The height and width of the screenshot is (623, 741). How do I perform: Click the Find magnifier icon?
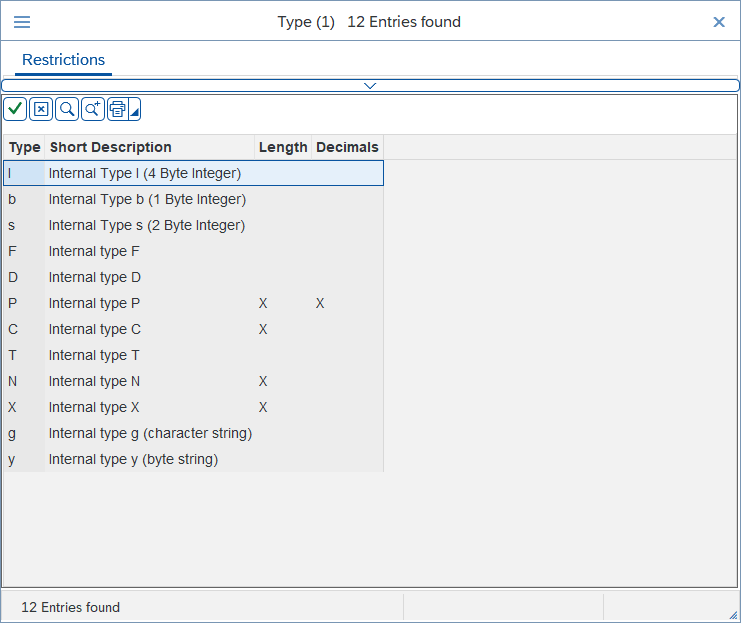[67, 109]
